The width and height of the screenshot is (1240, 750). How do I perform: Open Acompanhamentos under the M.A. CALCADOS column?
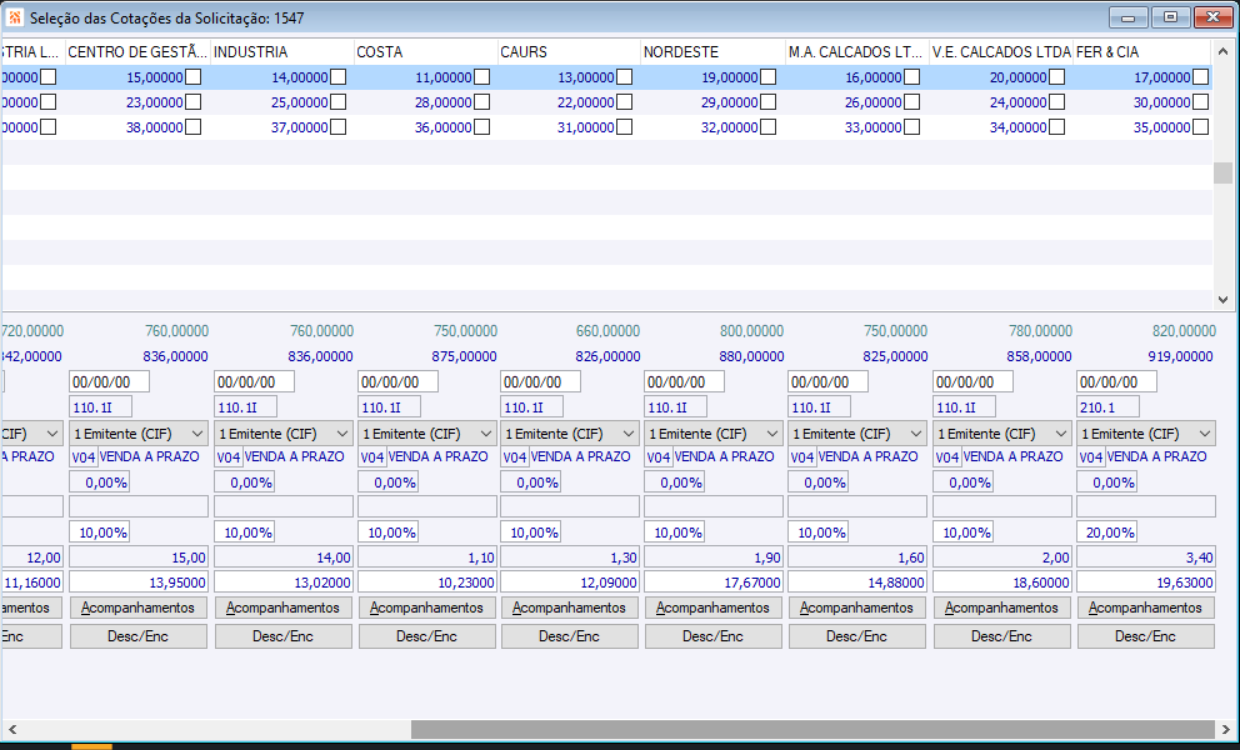click(858, 607)
